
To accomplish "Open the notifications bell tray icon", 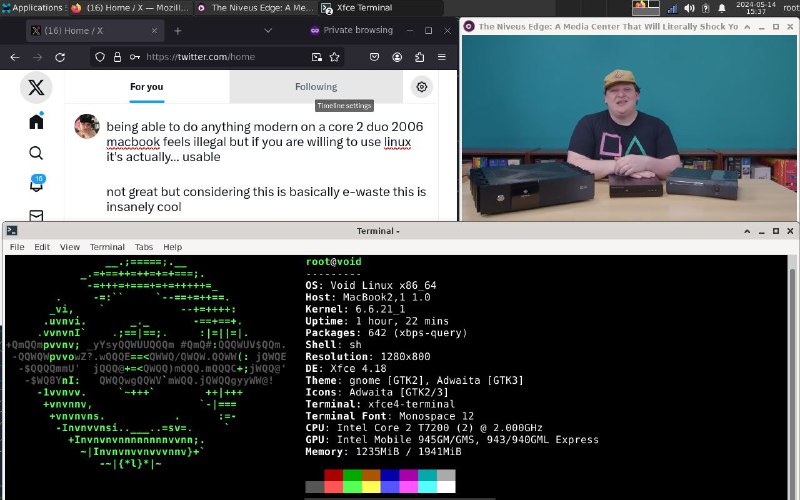I will 722,8.
